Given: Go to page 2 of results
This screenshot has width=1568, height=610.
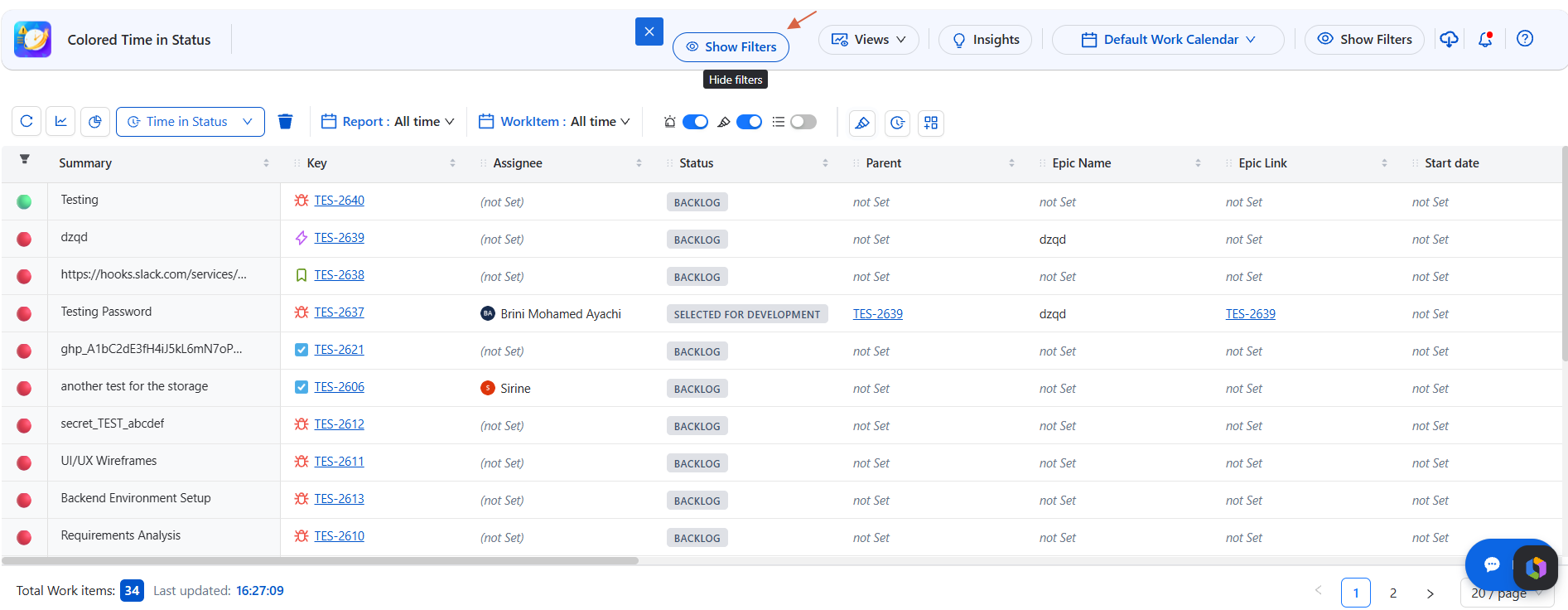Looking at the screenshot, I should (1393, 593).
